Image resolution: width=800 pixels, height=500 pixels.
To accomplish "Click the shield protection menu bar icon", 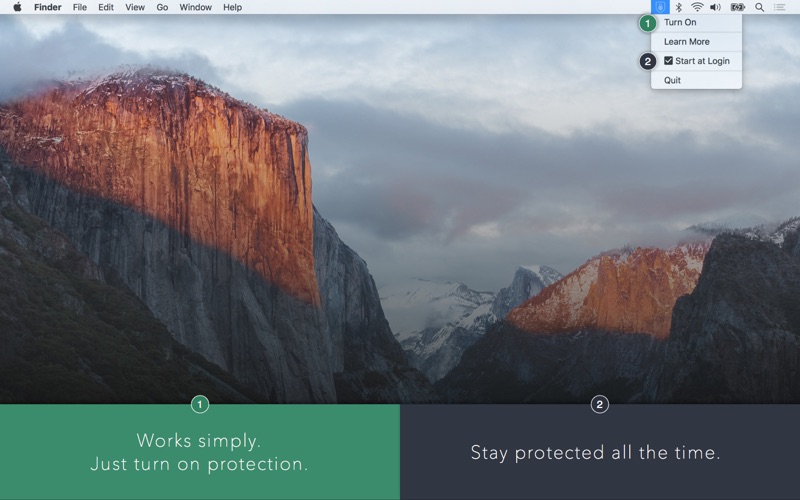I will click(x=660, y=7).
